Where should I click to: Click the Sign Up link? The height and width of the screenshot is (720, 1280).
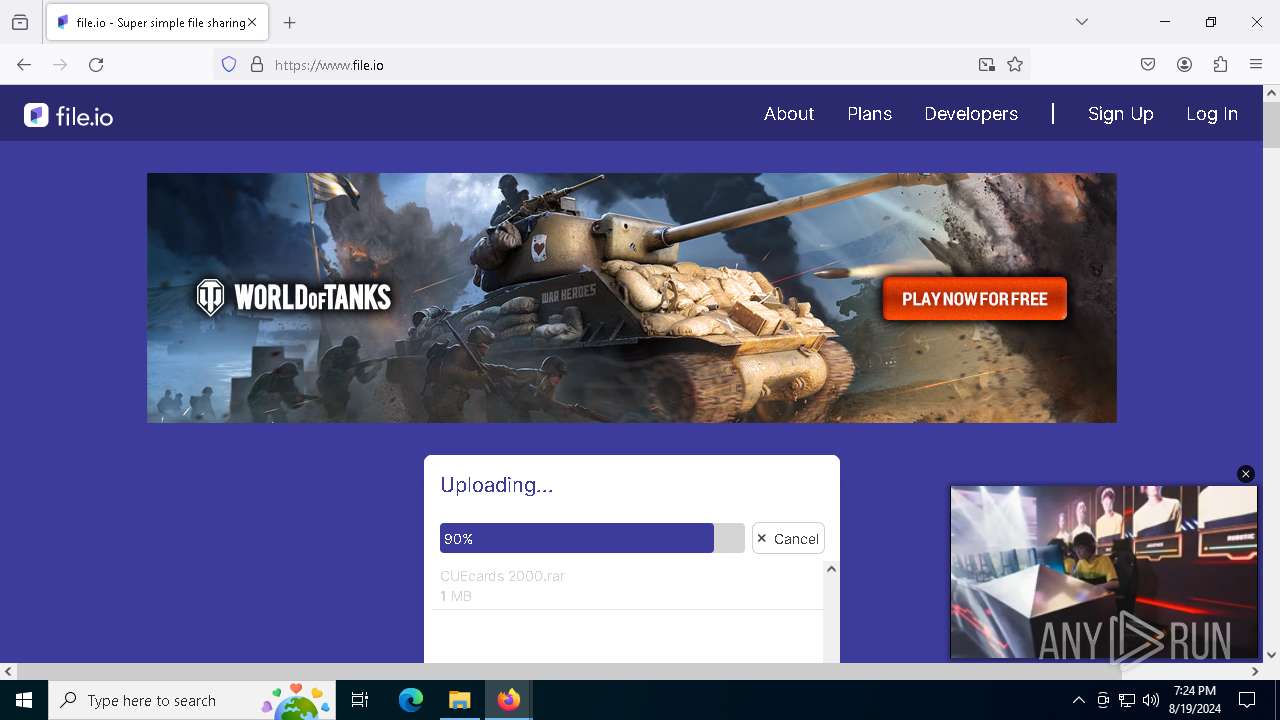click(1120, 114)
